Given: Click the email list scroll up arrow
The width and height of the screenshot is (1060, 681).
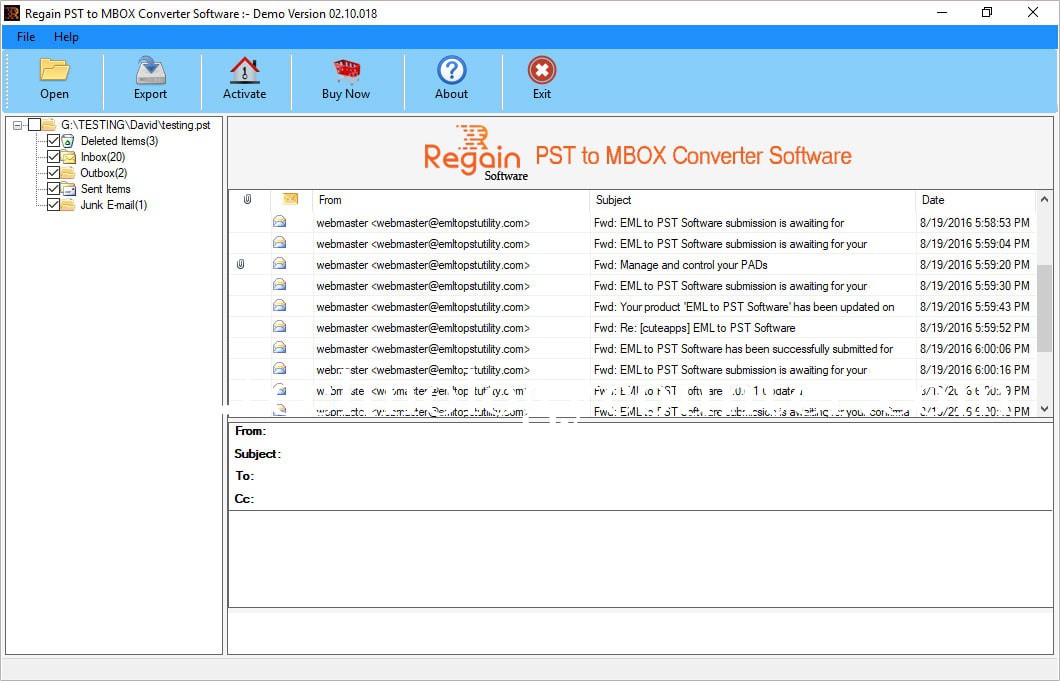Looking at the screenshot, I should click(x=1044, y=199).
